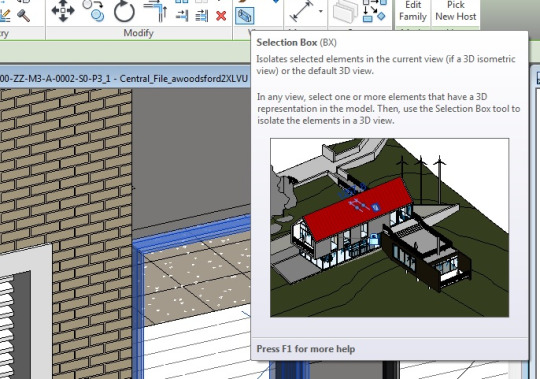Activate the Rotate tool
Screen dimensions: 540x379
[124, 11]
